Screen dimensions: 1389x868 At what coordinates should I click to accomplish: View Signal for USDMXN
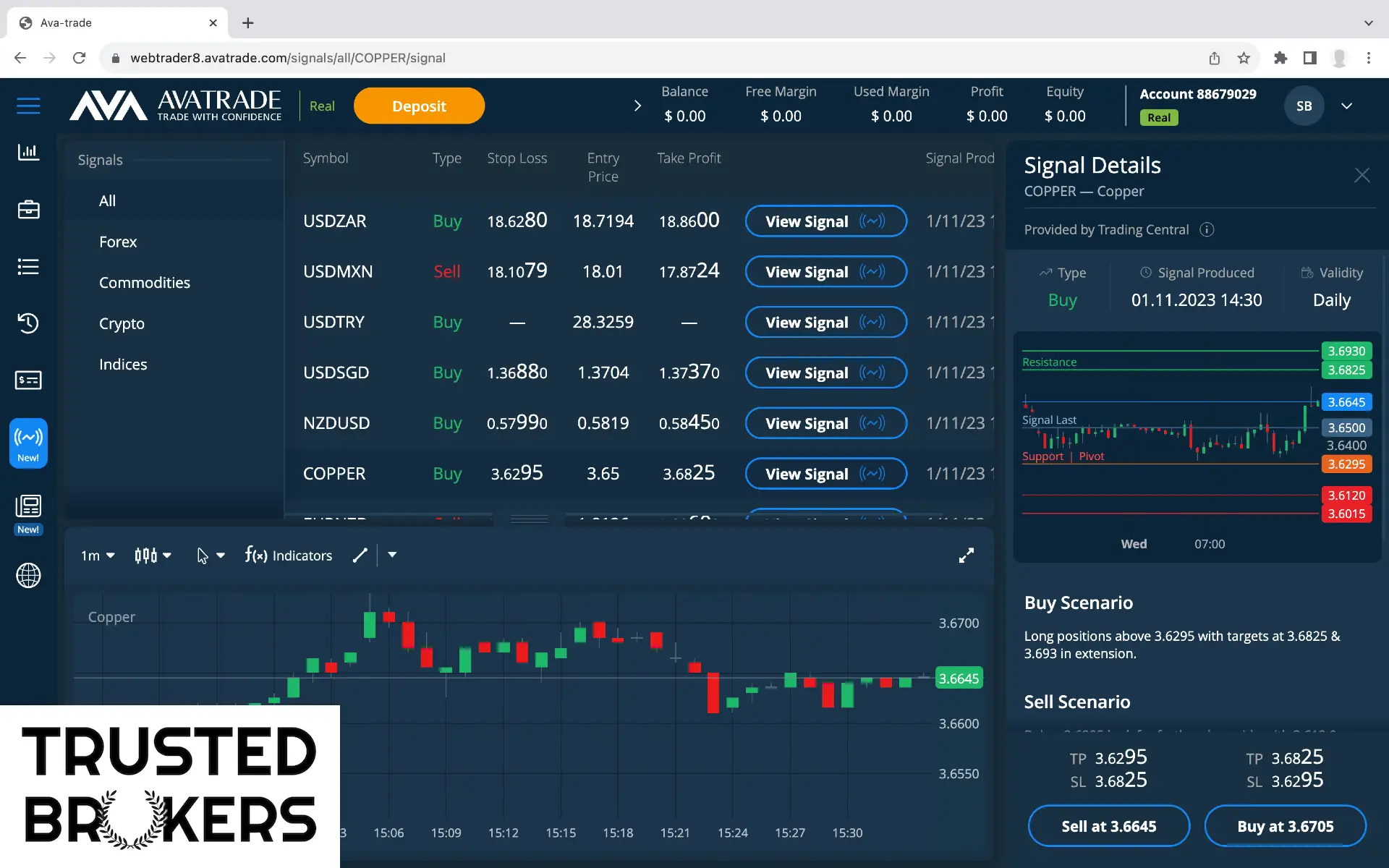(825, 272)
